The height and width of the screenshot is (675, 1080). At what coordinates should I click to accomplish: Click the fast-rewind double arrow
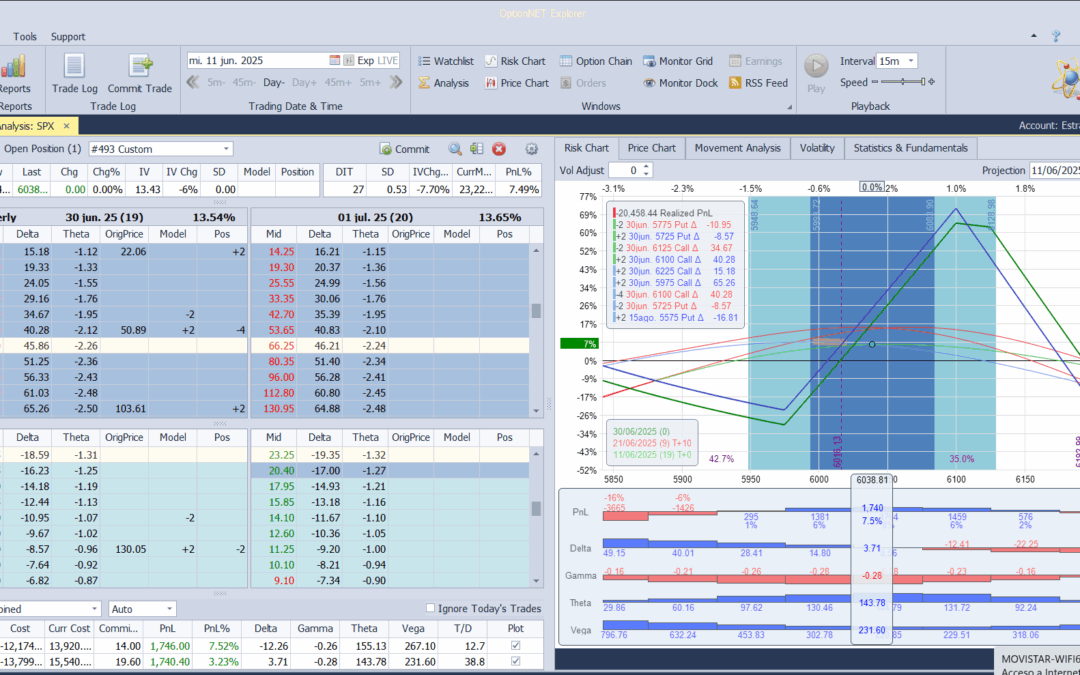(x=193, y=82)
